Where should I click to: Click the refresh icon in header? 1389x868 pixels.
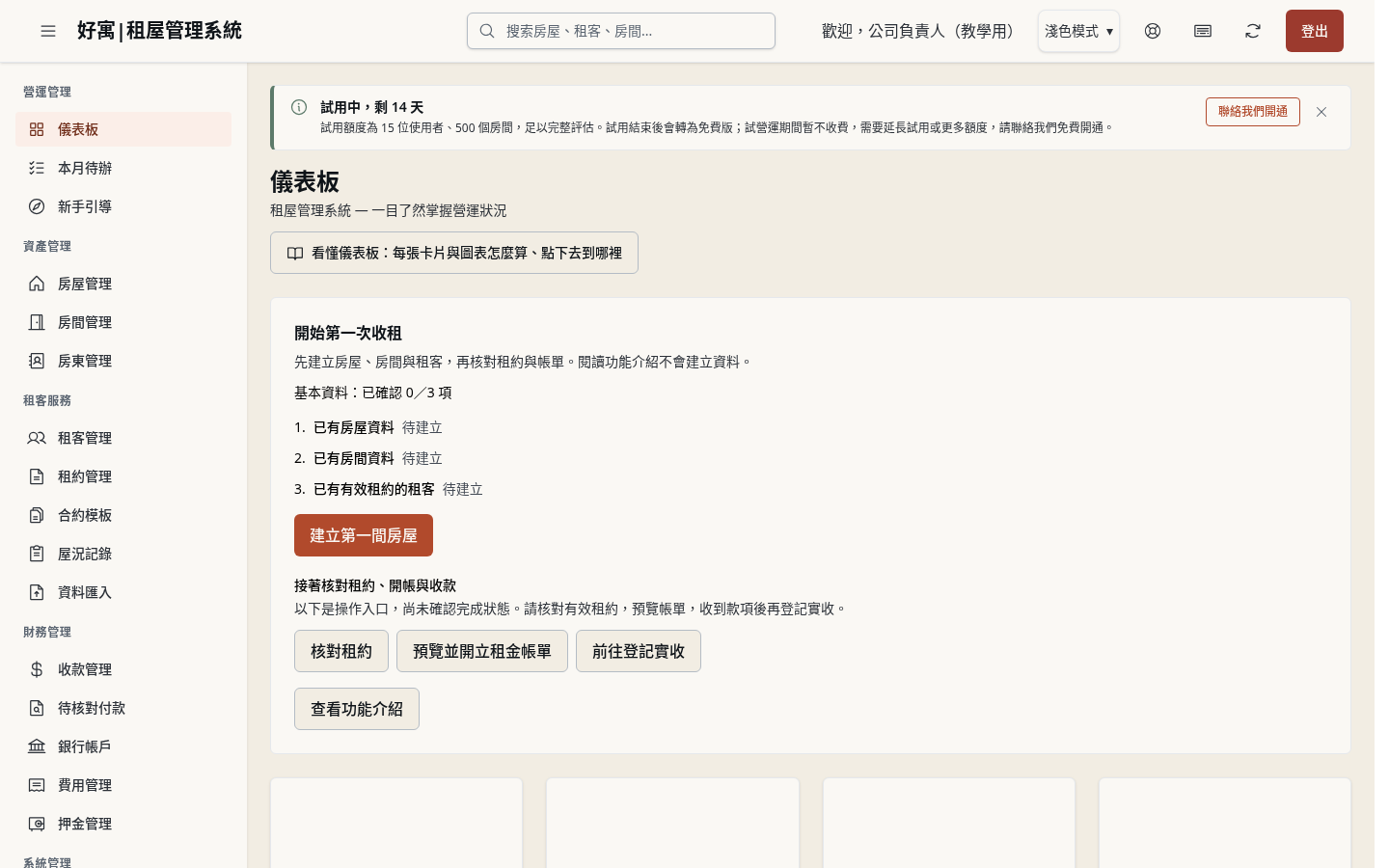(1253, 31)
